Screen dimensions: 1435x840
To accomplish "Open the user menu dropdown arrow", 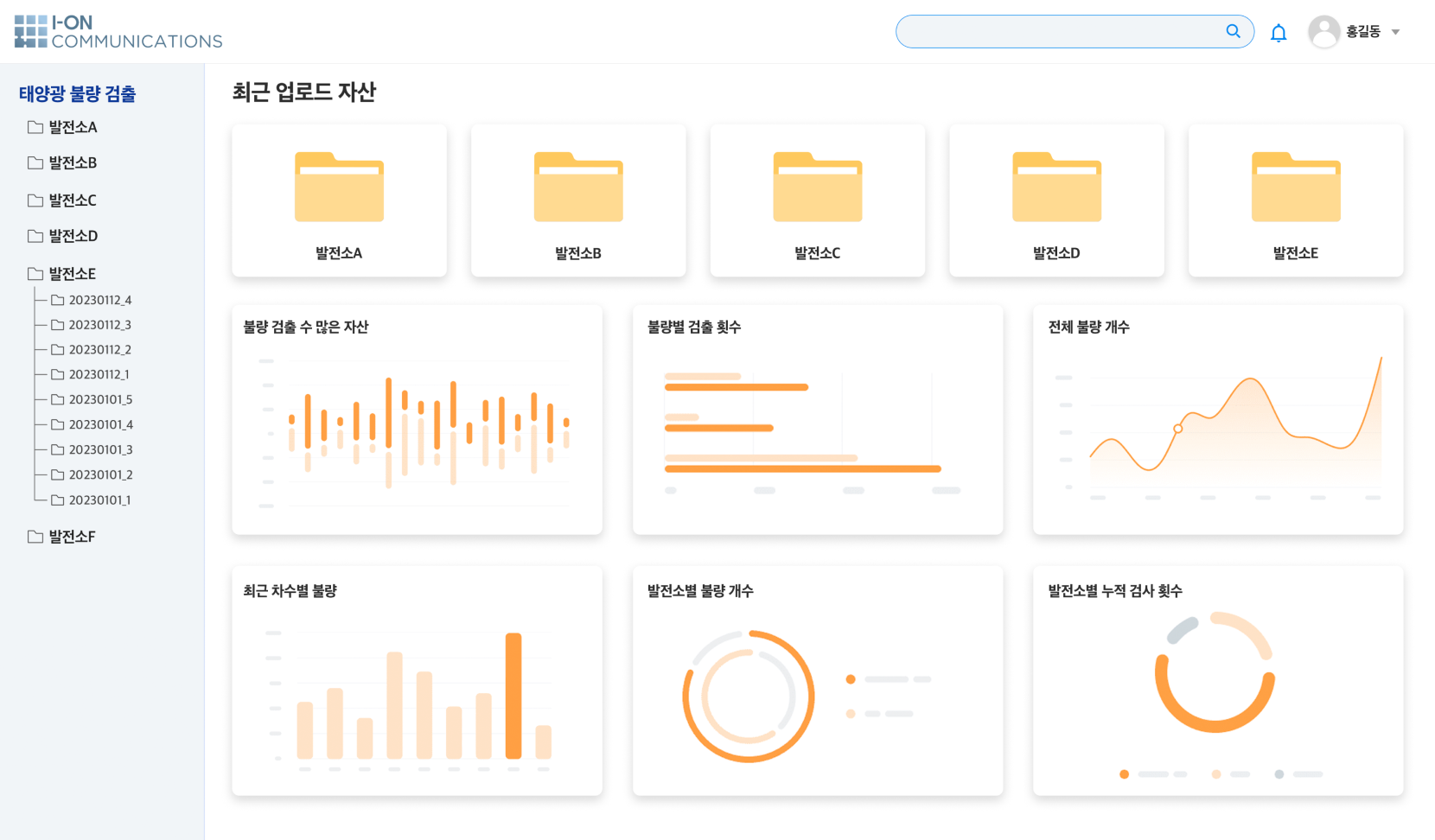I will coord(1395,32).
